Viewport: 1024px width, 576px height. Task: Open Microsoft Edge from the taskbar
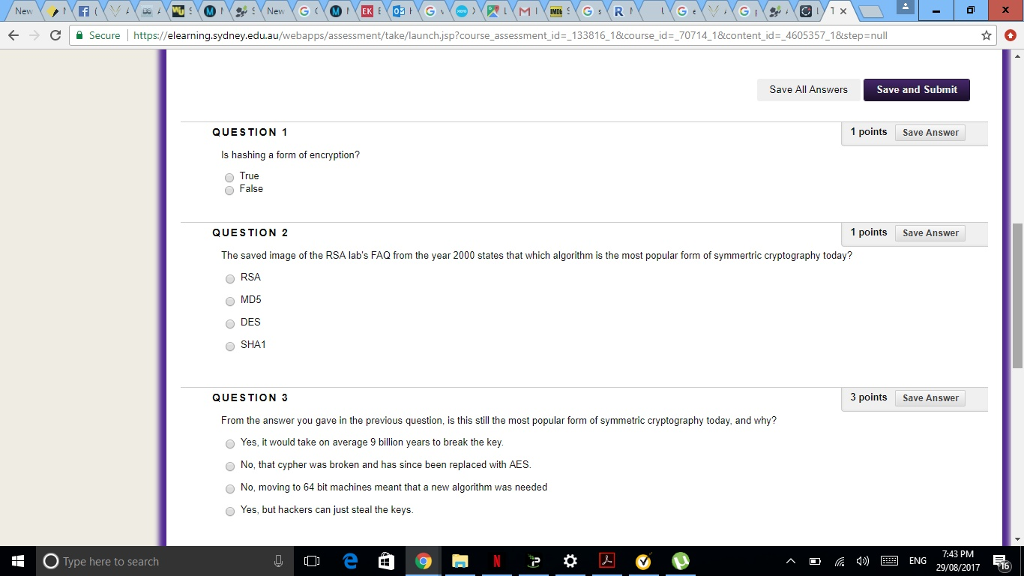[349, 561]
